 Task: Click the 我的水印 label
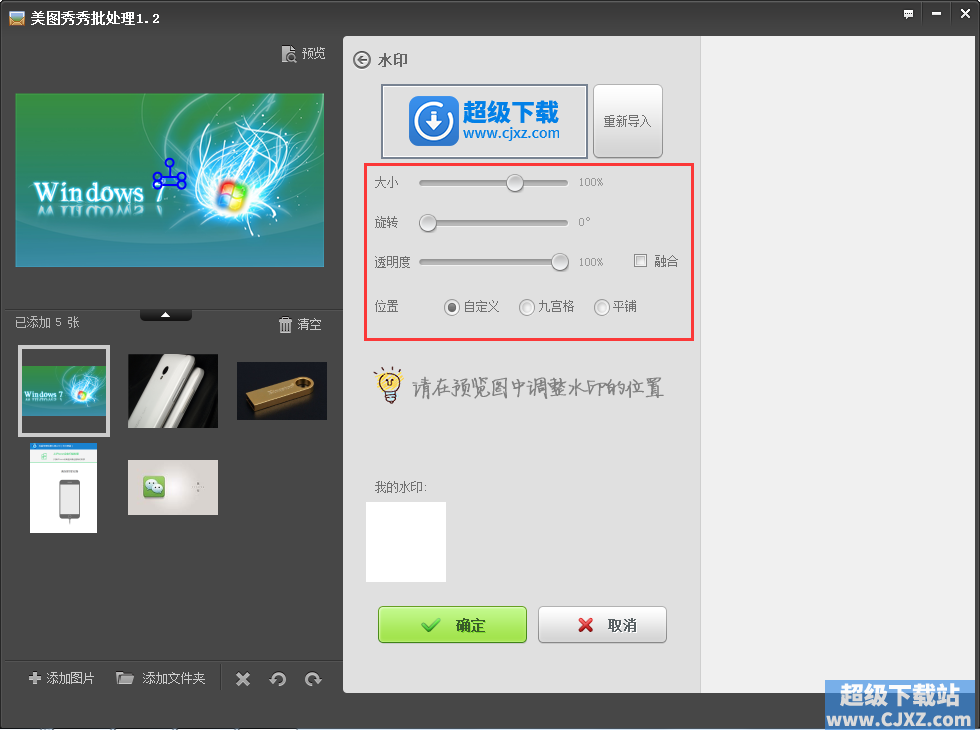401,488
